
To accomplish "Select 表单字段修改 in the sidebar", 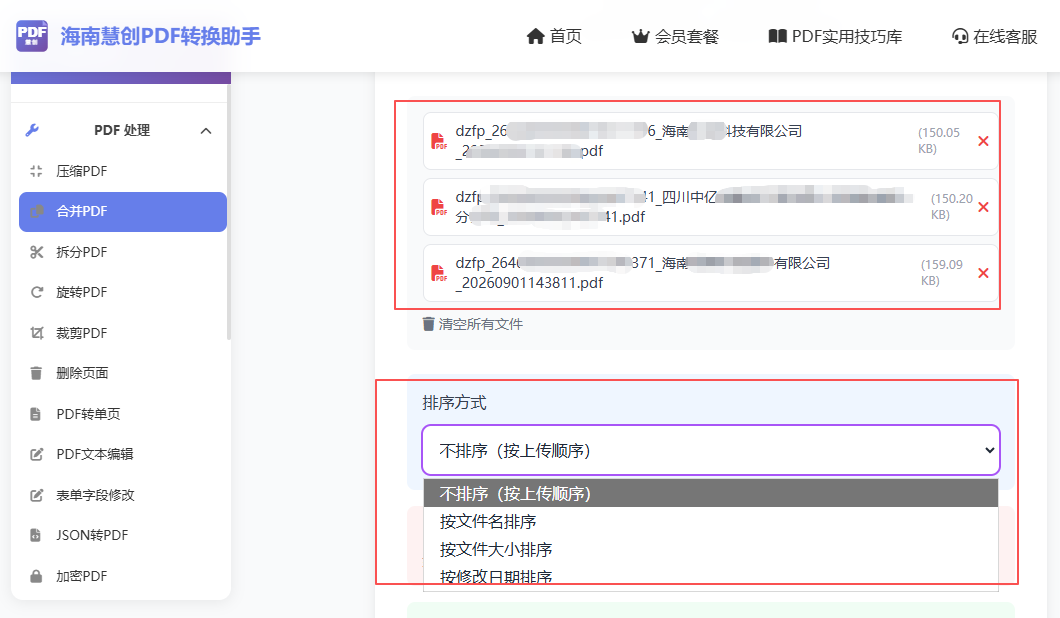I will coord(122,495).
